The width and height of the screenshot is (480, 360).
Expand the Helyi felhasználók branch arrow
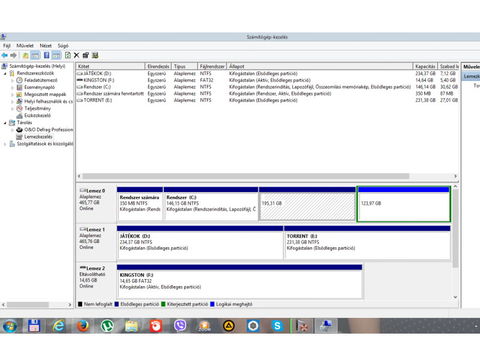coord(12,102)
